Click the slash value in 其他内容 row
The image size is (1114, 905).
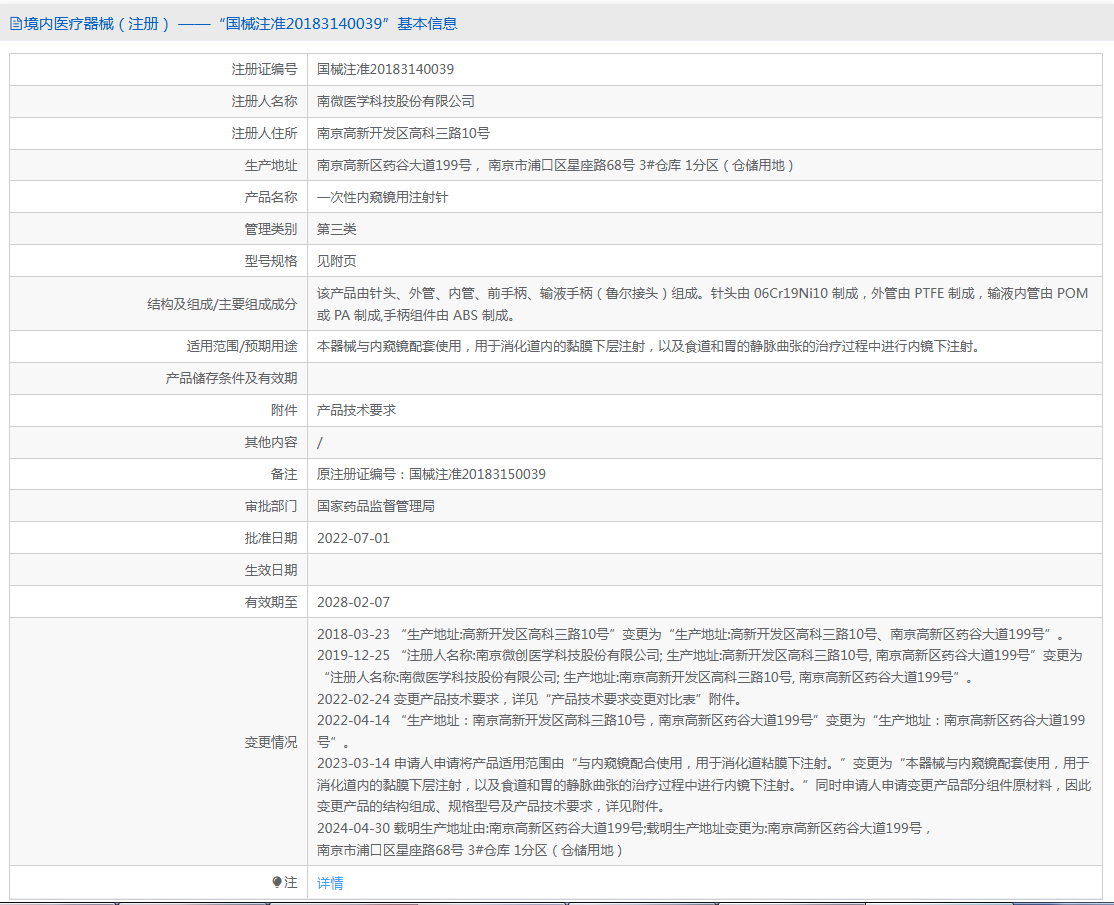coord(320,443)
